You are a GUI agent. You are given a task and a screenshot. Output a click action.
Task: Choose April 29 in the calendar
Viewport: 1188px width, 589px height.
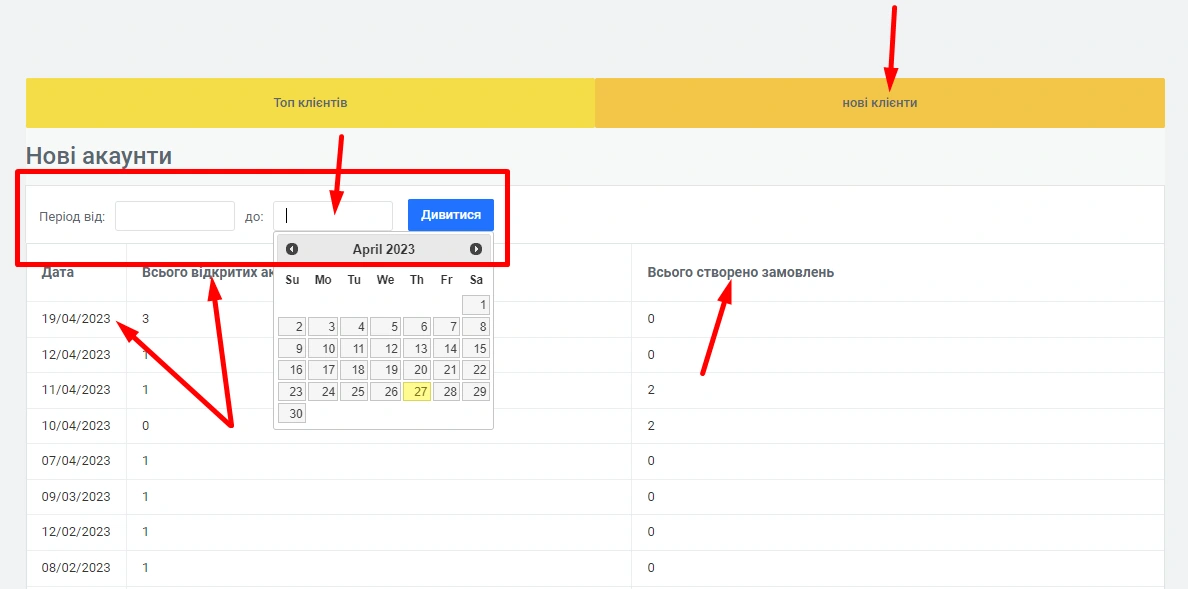click(x=476, y=392)
